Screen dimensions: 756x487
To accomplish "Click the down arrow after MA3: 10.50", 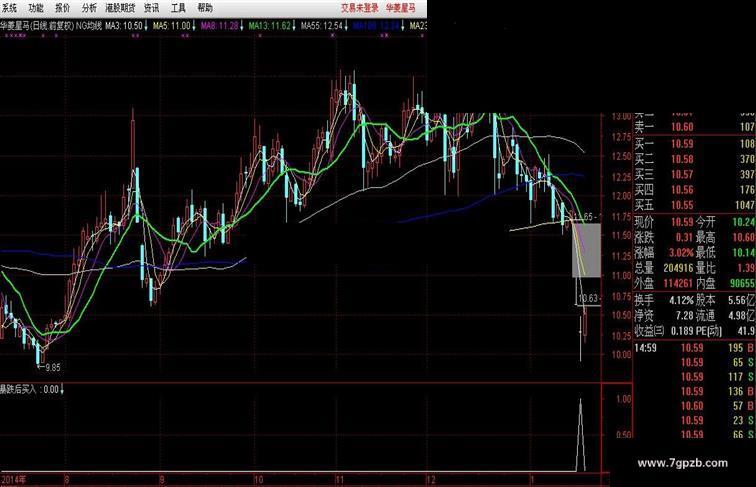I will coord(146,26).
